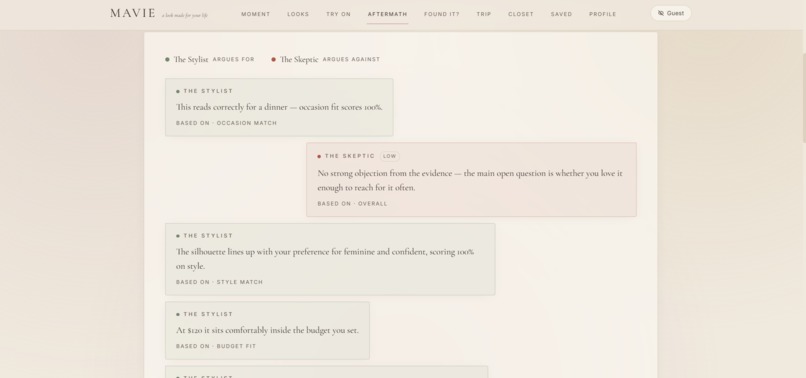Click the Guest account button
This screenshot has height=378, width=806.
[x=671, y=13]
